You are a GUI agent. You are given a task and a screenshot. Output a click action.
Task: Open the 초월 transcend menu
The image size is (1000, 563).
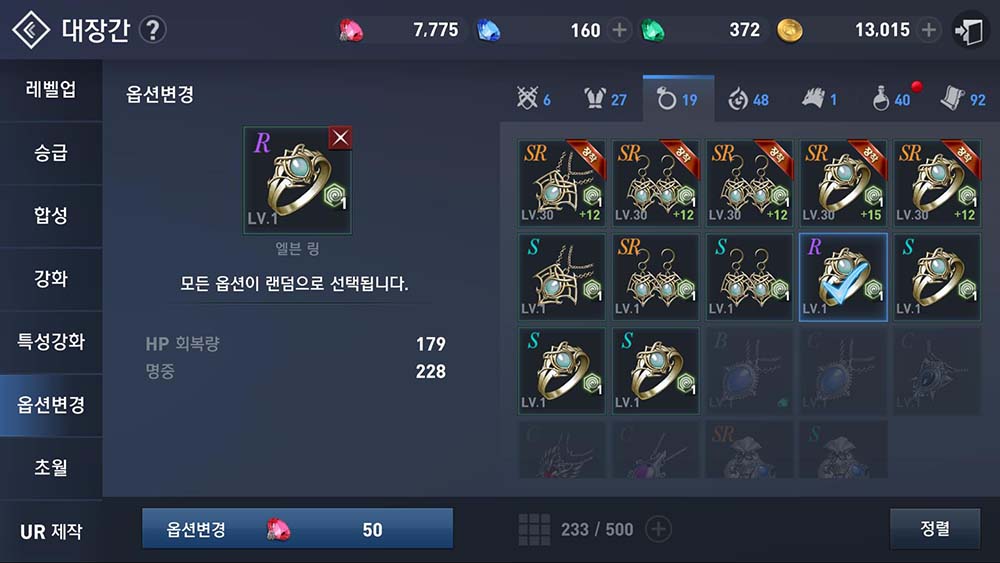click(51, 467)
